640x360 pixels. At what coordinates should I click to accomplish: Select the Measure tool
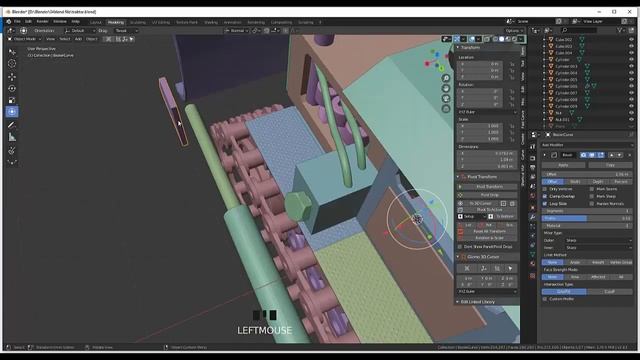click(x=12, y=138)
